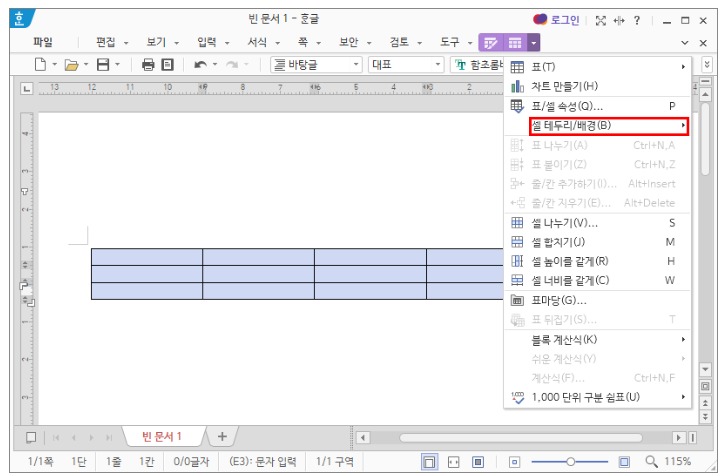Choose 셀 합치기(J) to merge cells
This screenshot has width=724, height=475.
558,242
